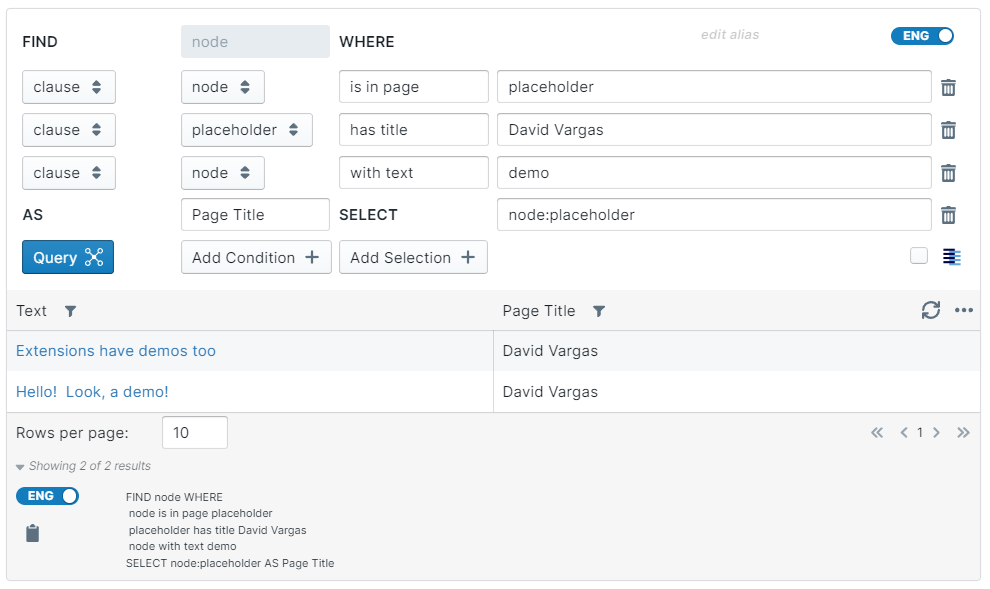The height and width of the screenshot is (589, 990).
Task: Click Add Condition button
Action: point(256,257)
